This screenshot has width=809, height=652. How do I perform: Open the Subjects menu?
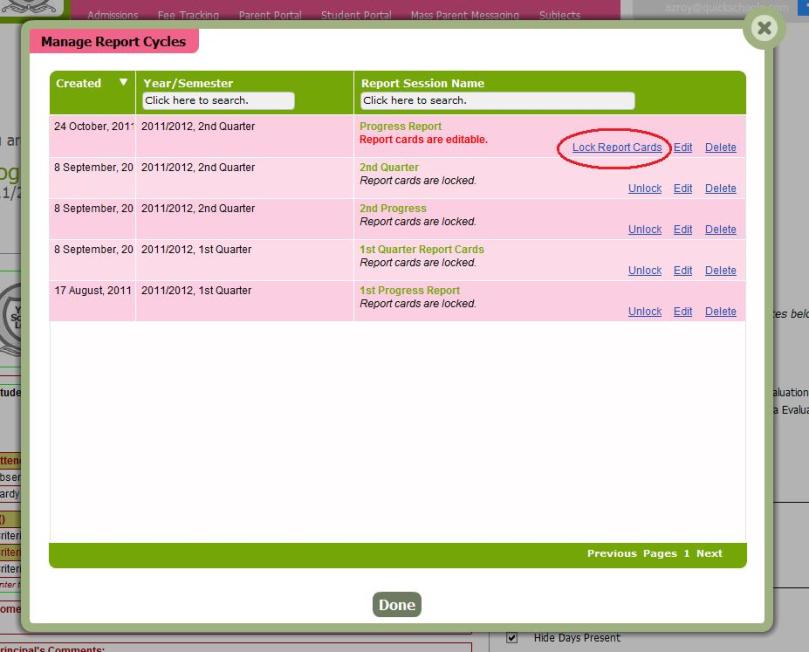click(560, 15)
